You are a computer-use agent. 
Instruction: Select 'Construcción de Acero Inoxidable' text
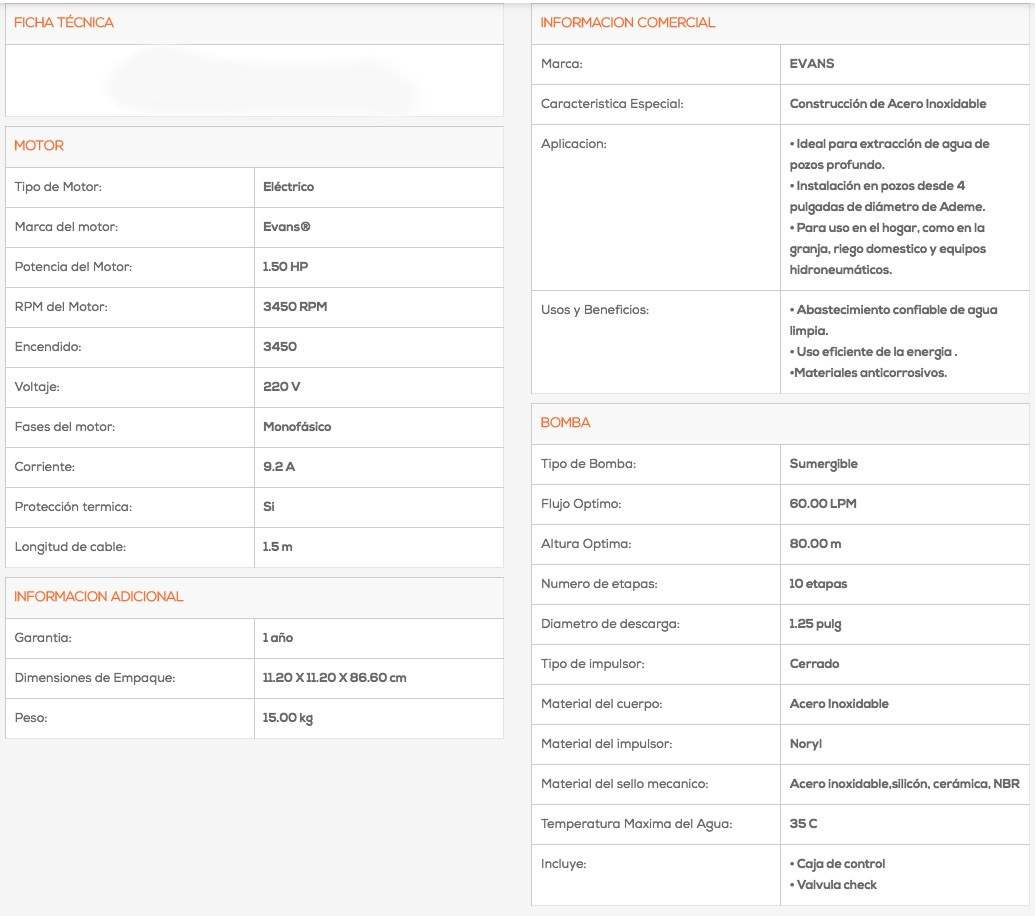(888, 104)
